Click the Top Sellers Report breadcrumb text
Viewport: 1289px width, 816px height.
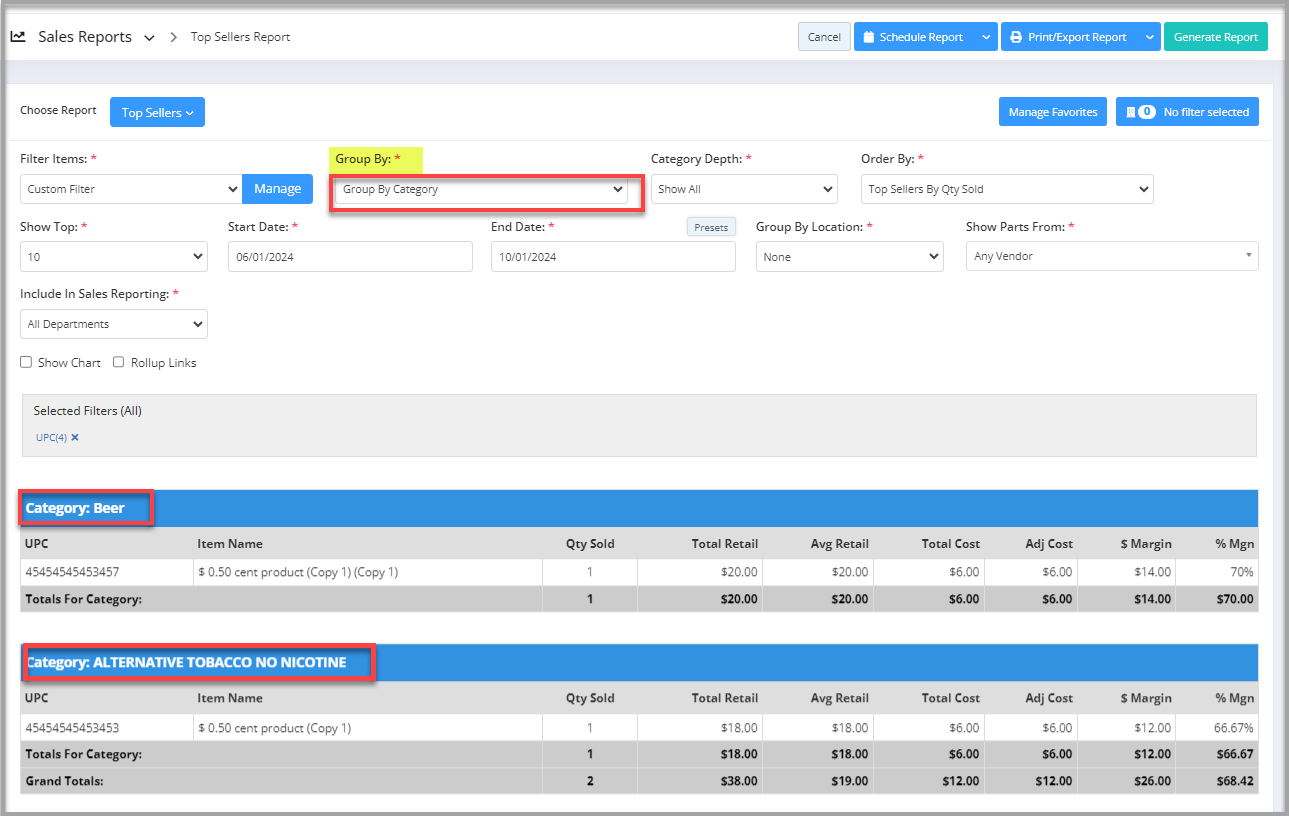click(240, 37)
